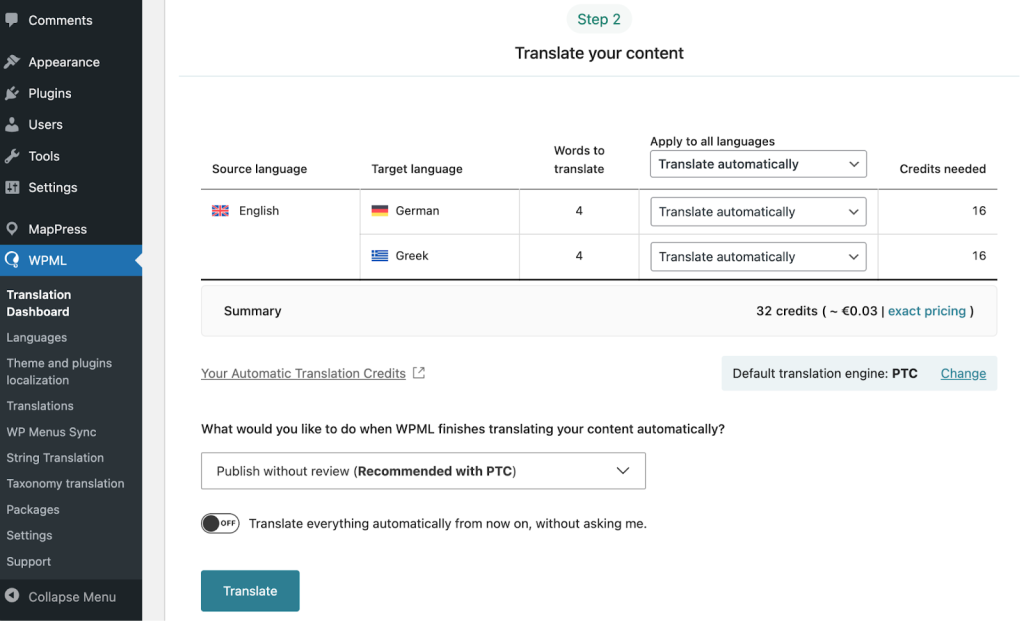
Task: Click the Comments speech bubble icon
Action: 12,20
